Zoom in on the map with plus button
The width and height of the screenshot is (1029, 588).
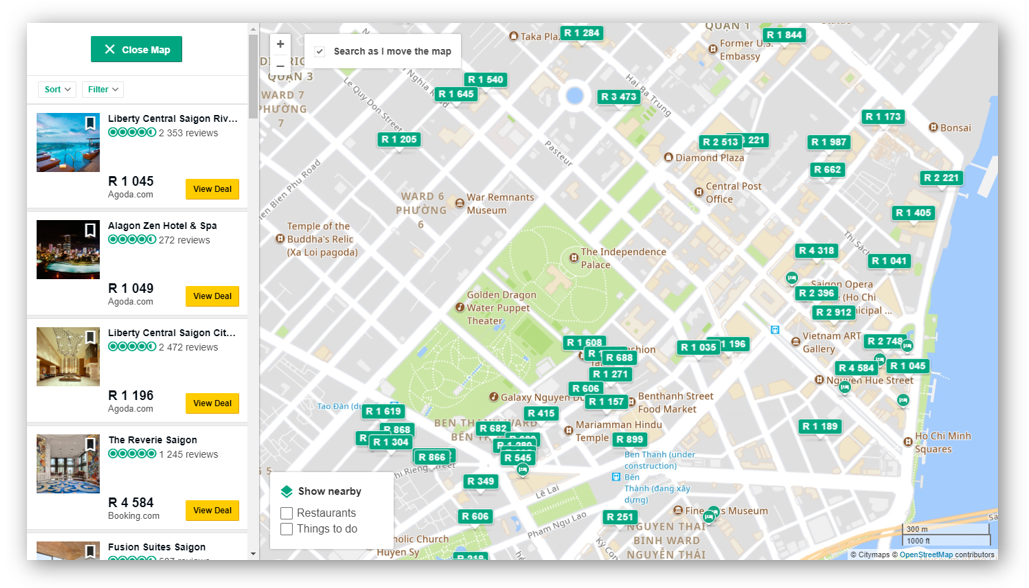click(x=280, y=44)
